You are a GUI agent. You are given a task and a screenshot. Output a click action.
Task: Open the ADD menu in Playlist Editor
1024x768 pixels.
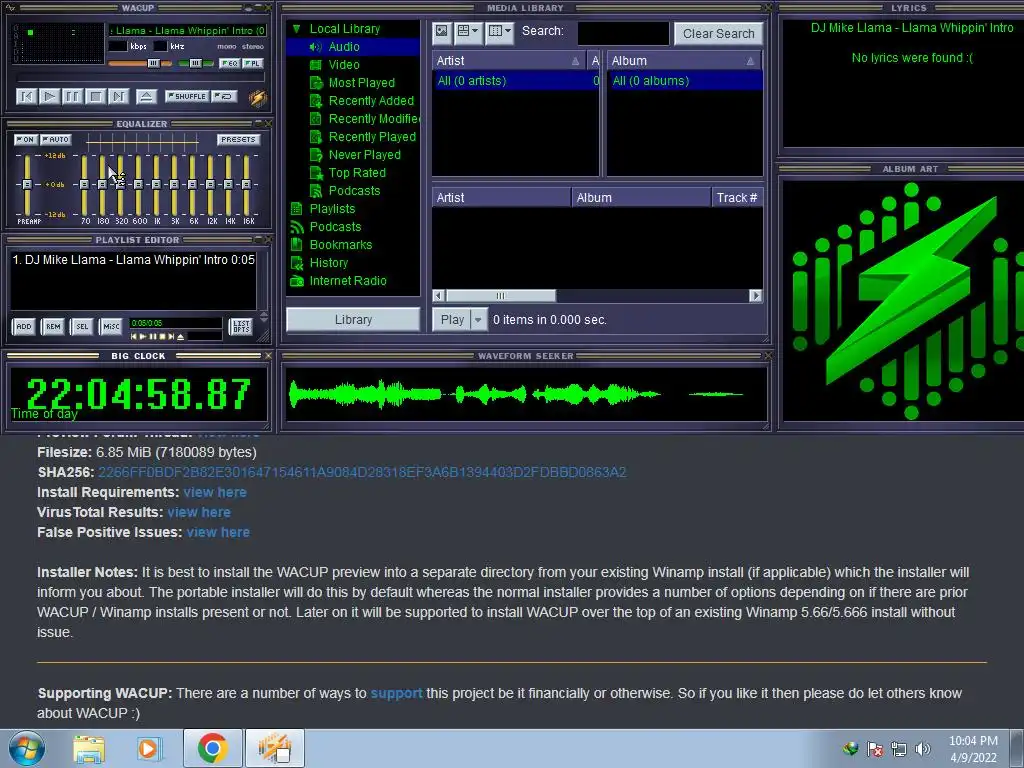pyautogui.click(x=24, y=327)
